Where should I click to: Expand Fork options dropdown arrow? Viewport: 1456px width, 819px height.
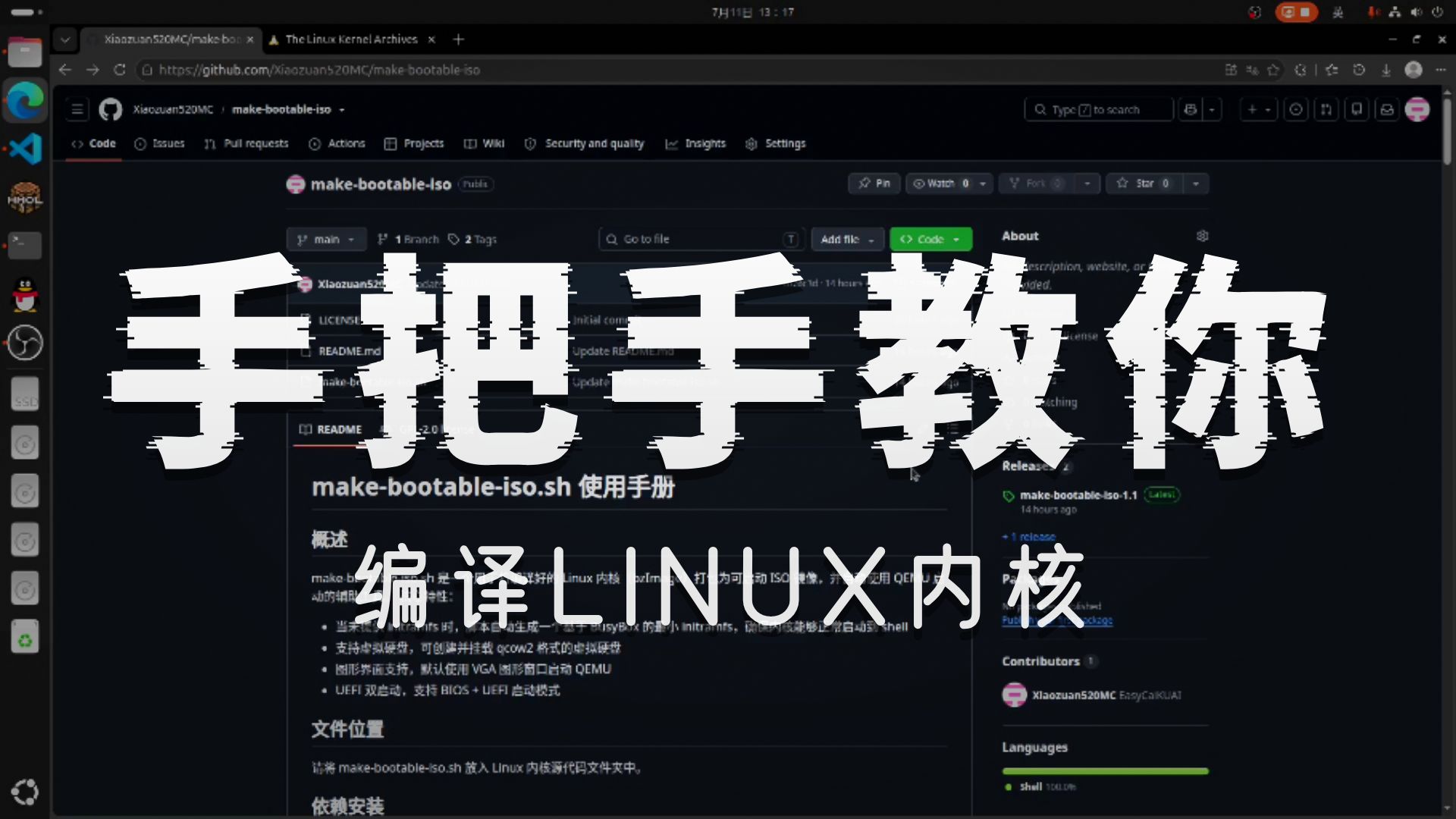pos(1087,184)
